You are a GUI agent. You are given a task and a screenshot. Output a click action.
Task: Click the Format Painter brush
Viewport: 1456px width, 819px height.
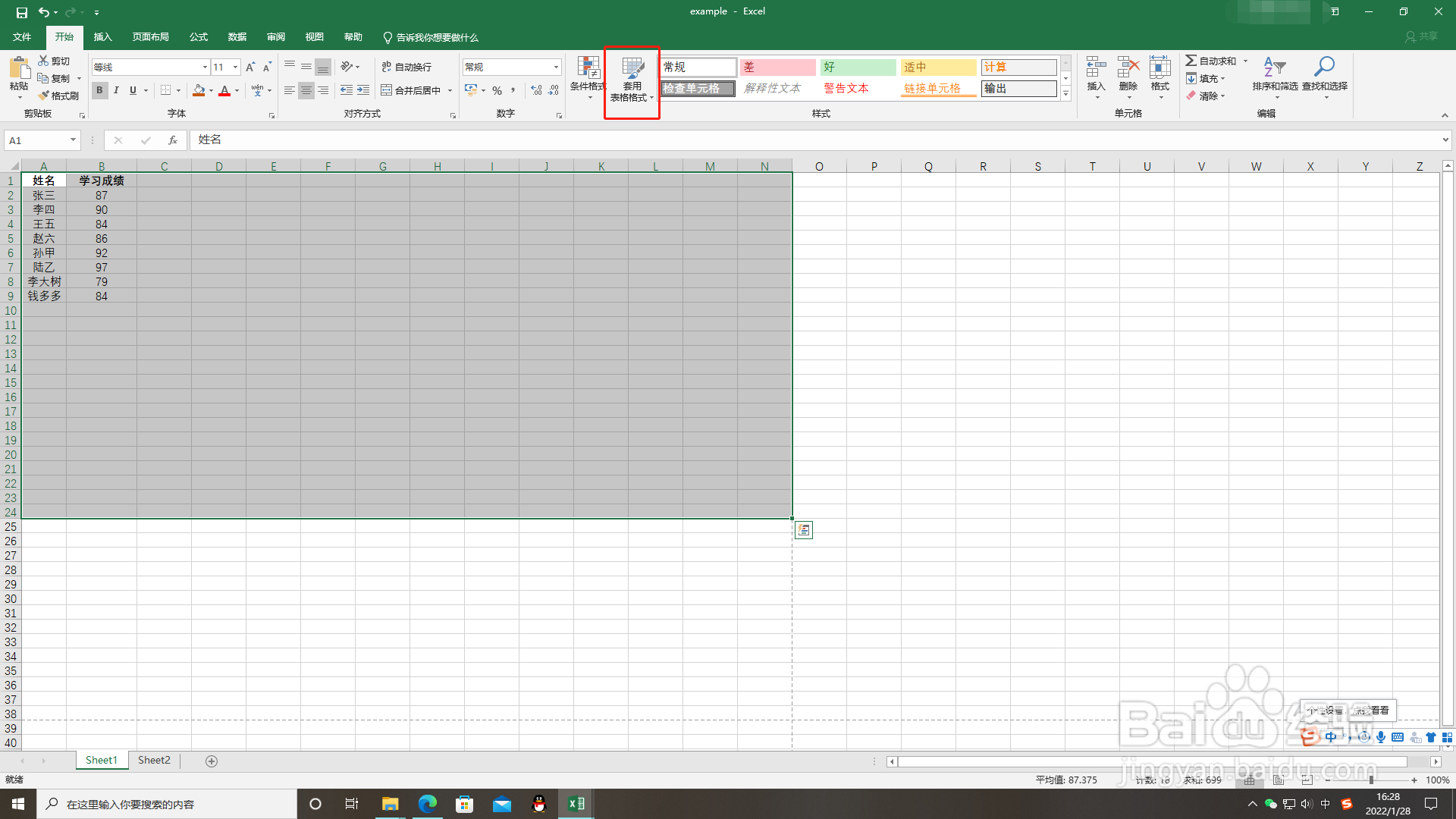44,96
